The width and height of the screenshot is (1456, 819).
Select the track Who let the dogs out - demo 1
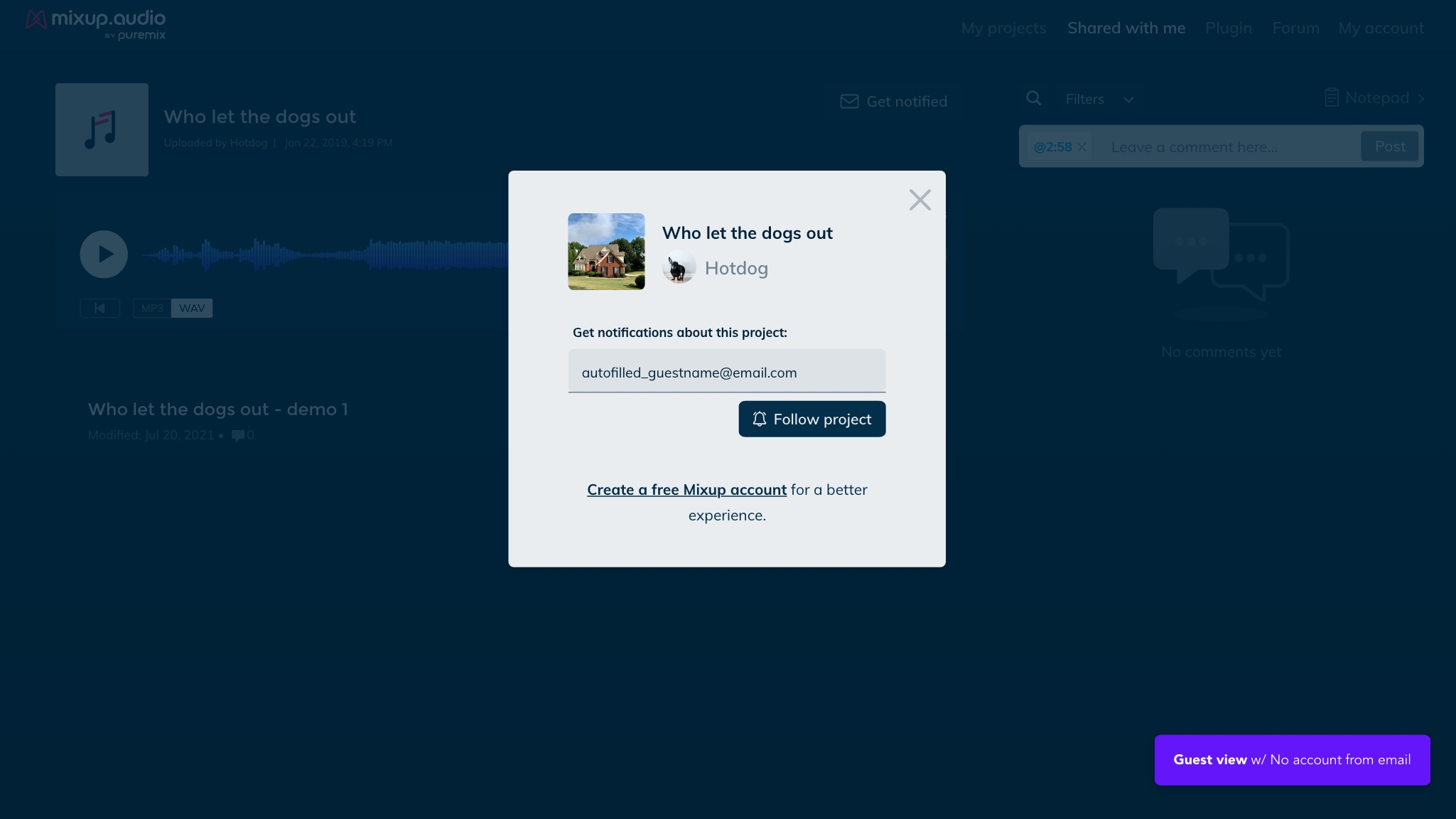point(218,409)
